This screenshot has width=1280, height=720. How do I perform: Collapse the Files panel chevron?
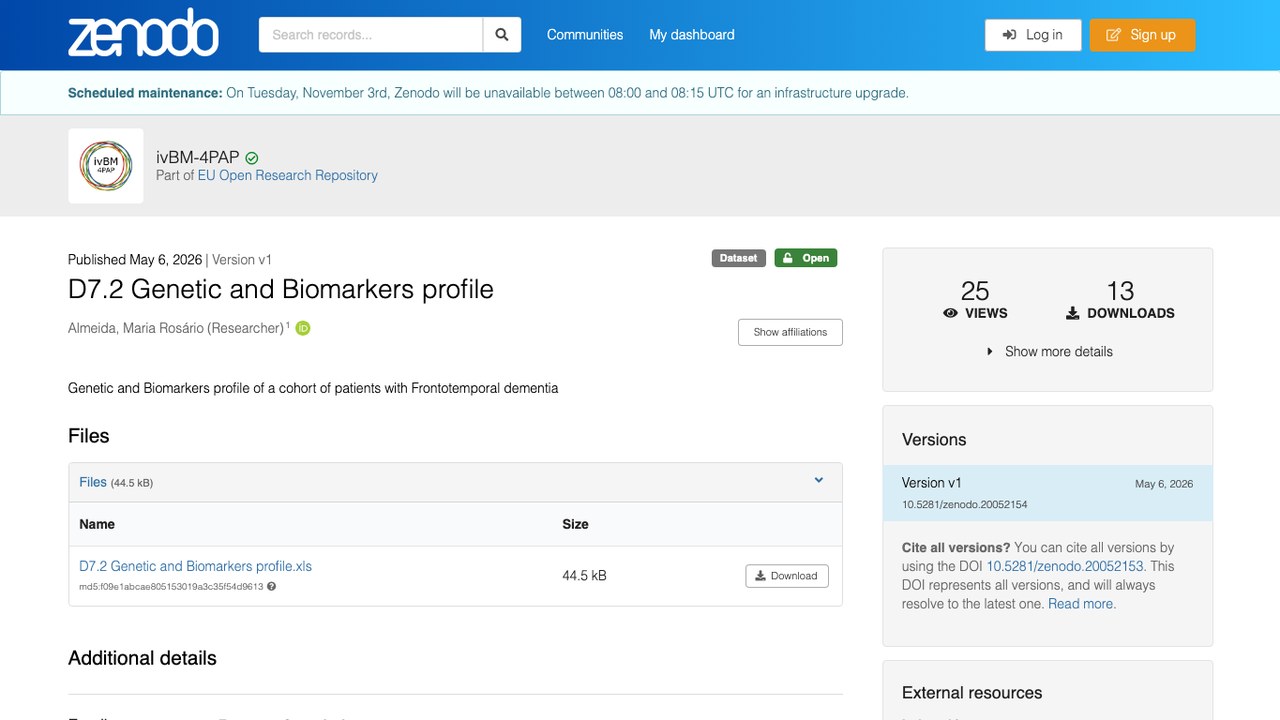coord(819,481)
